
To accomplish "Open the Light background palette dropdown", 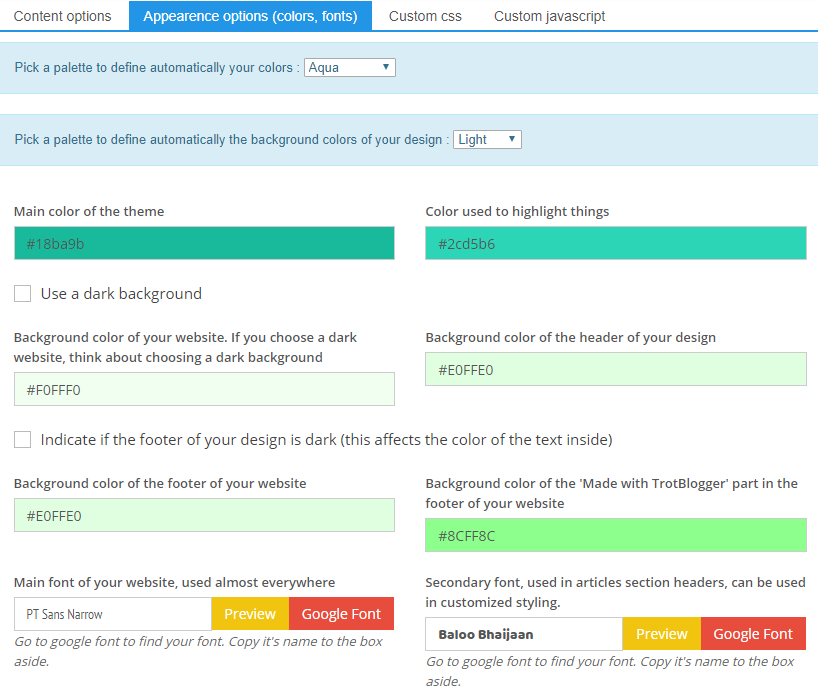I will [x=487, y=140].
